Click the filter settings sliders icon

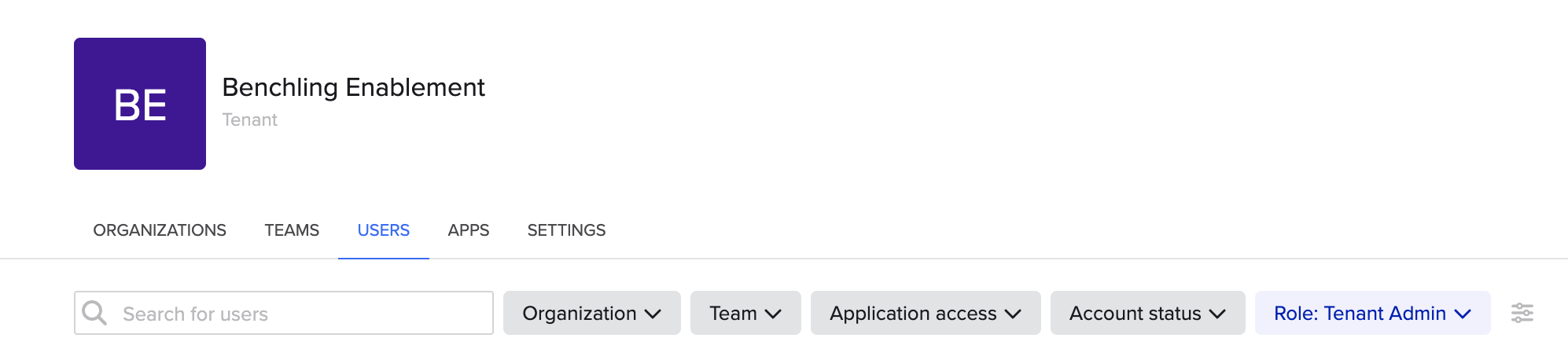pyautogui.click(x=1522, y=313)
